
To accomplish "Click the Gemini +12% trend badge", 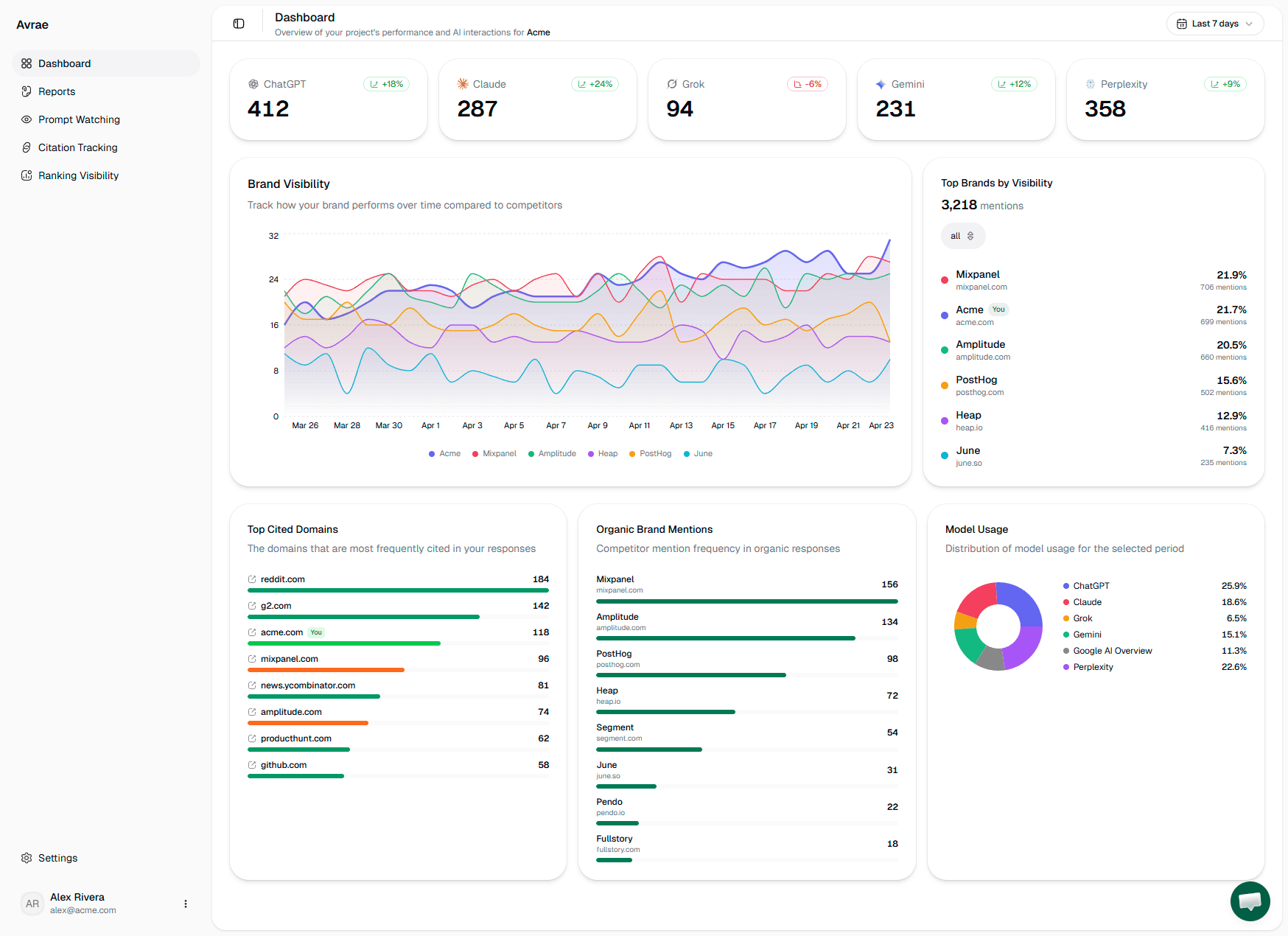I will (1014, 84).
